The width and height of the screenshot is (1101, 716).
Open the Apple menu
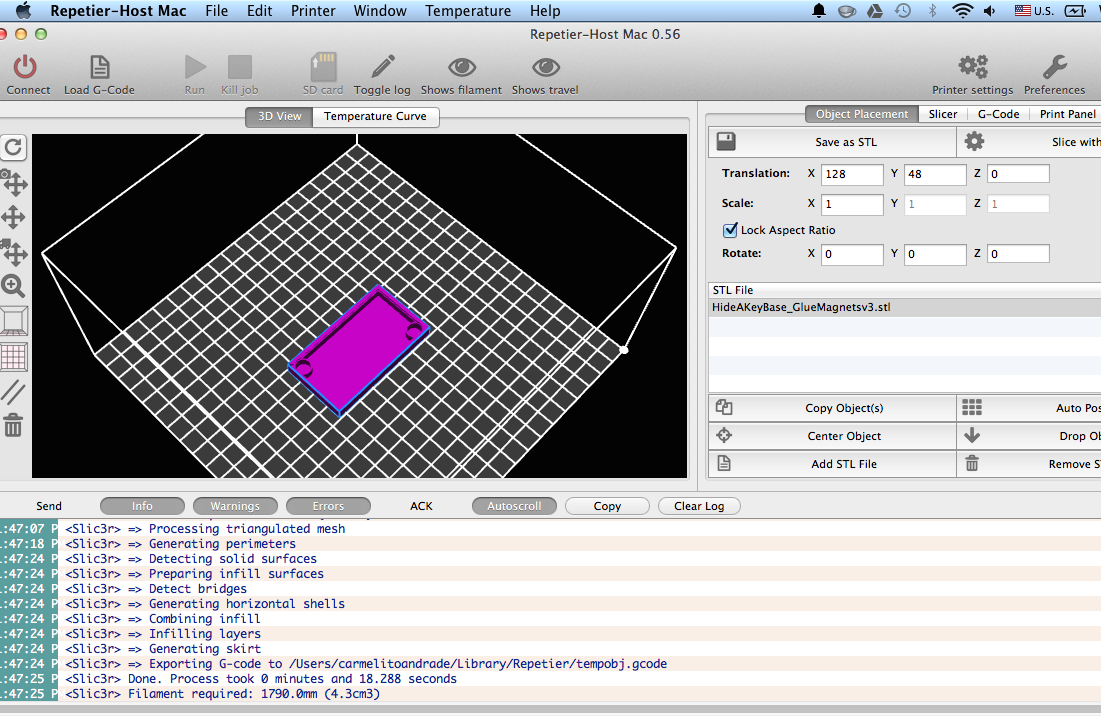click(x=23, y=10)
